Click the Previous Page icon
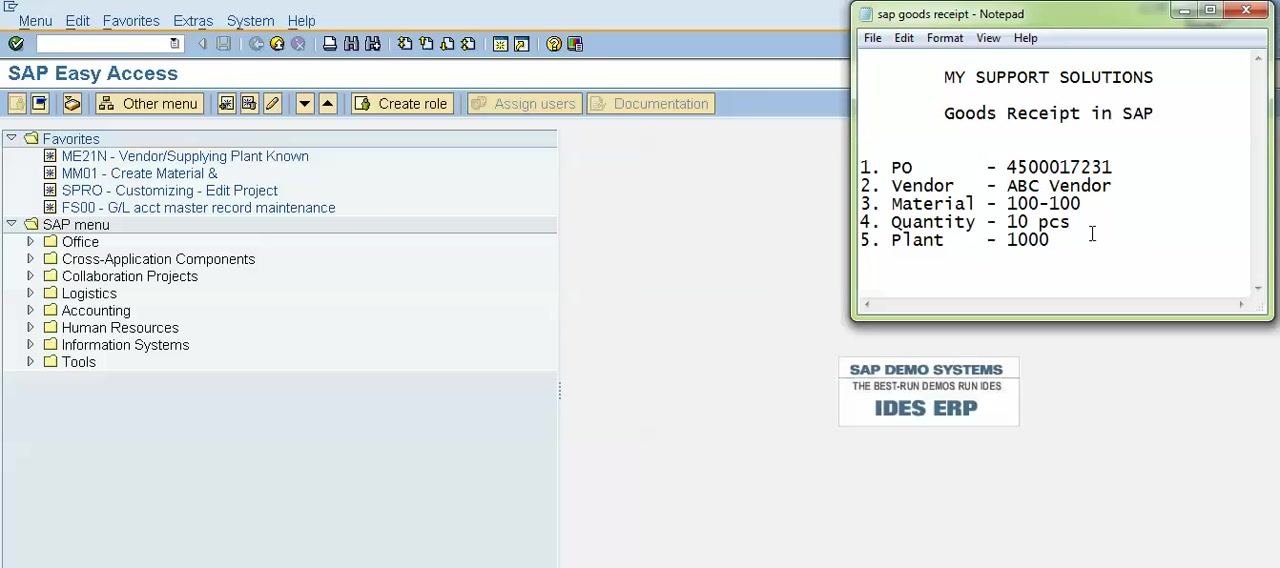1280x568 pixels. click(x=426, y=44)
